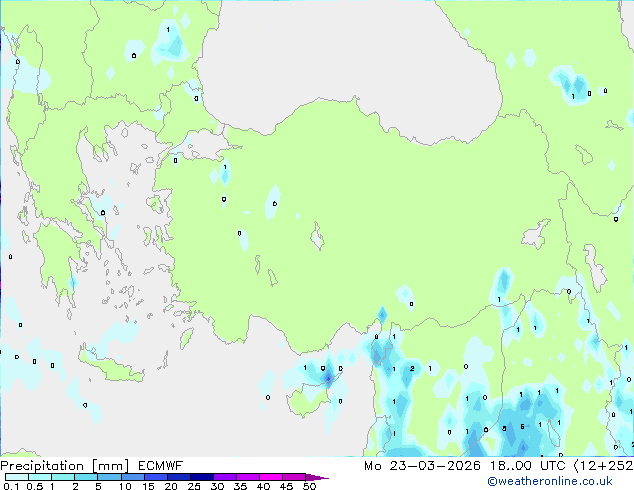The height and width of the screenshot is (490, 634).
Task: Click the '(12+252' forecast run text
Action: coord(603,466)
